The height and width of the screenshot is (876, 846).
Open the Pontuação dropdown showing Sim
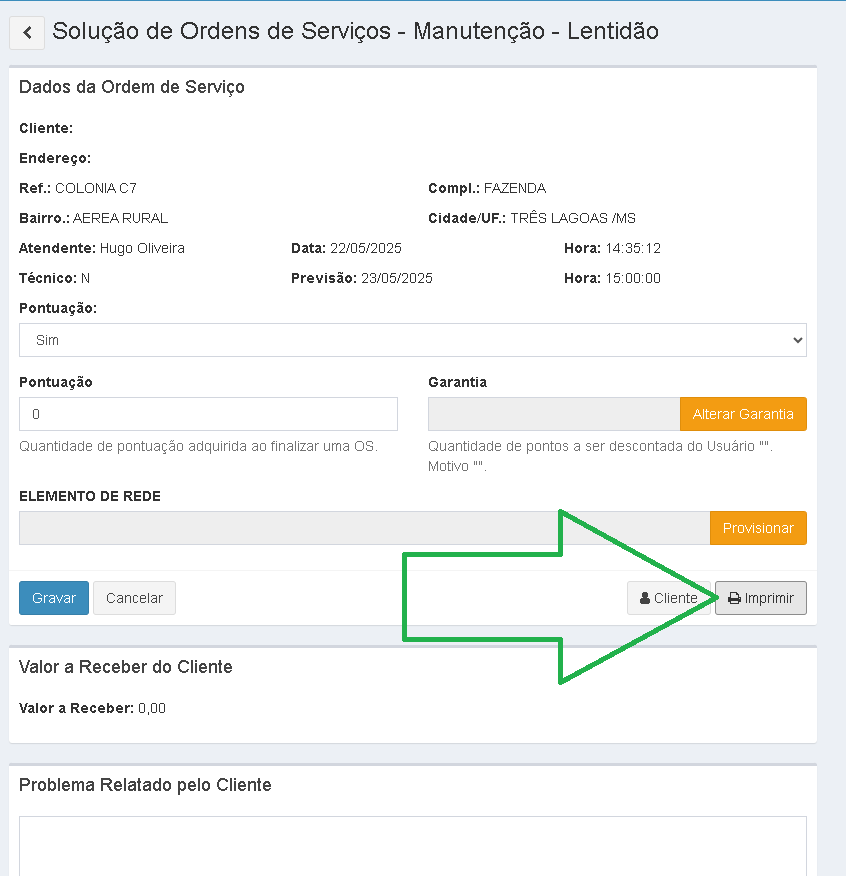(412, 340)
